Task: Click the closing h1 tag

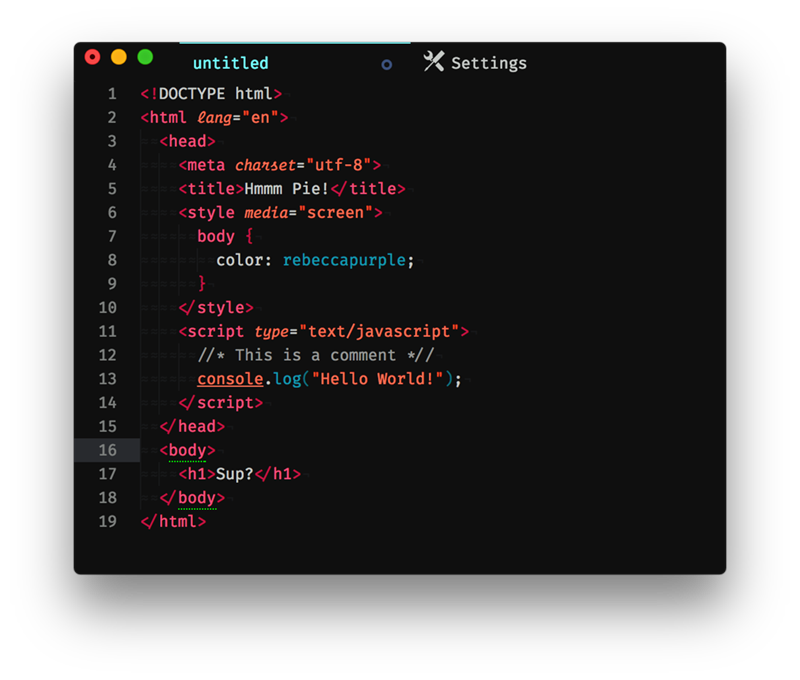Action: [x=278, y=474]
